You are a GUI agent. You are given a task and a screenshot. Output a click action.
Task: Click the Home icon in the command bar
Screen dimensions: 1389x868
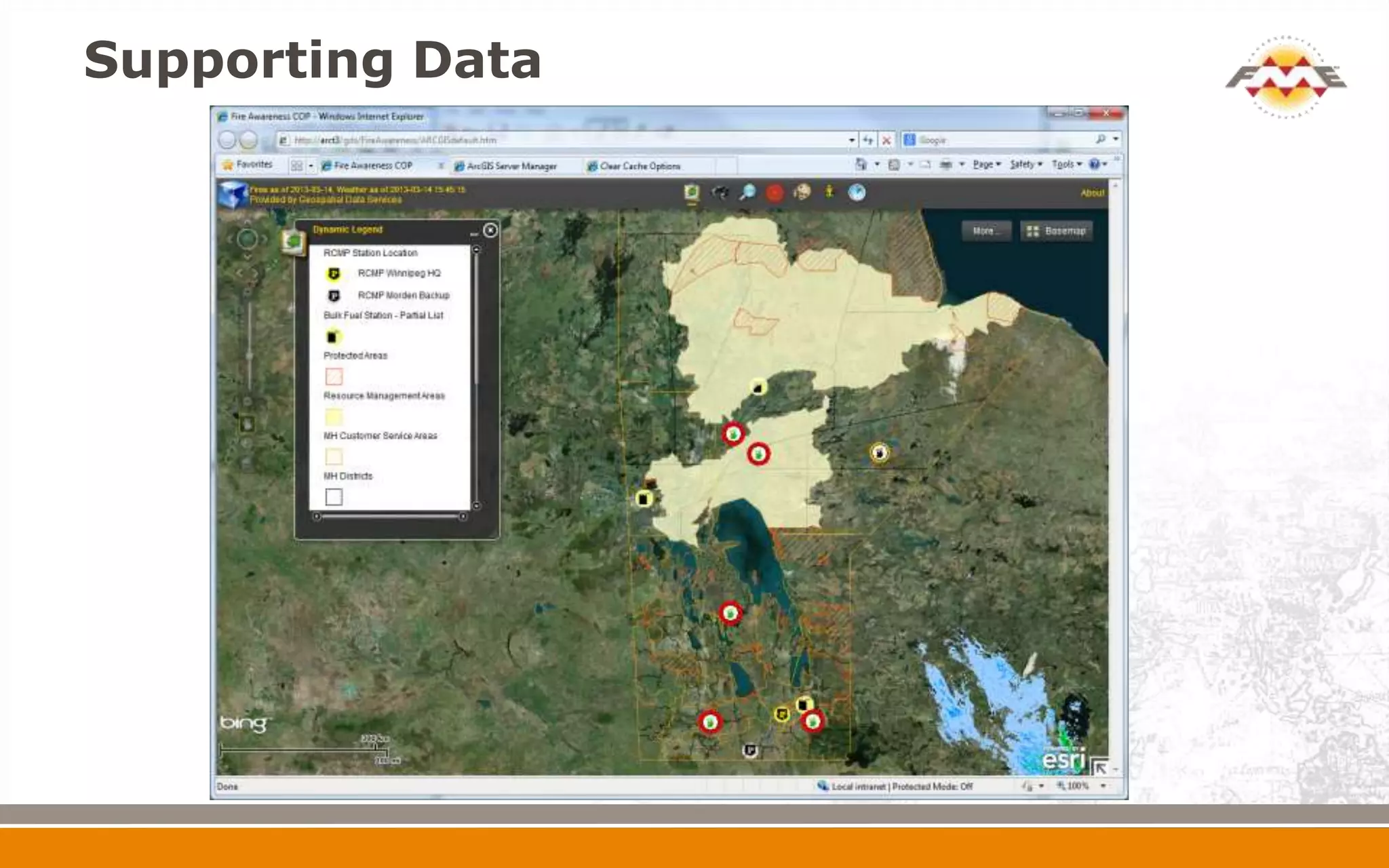[861, 164]
